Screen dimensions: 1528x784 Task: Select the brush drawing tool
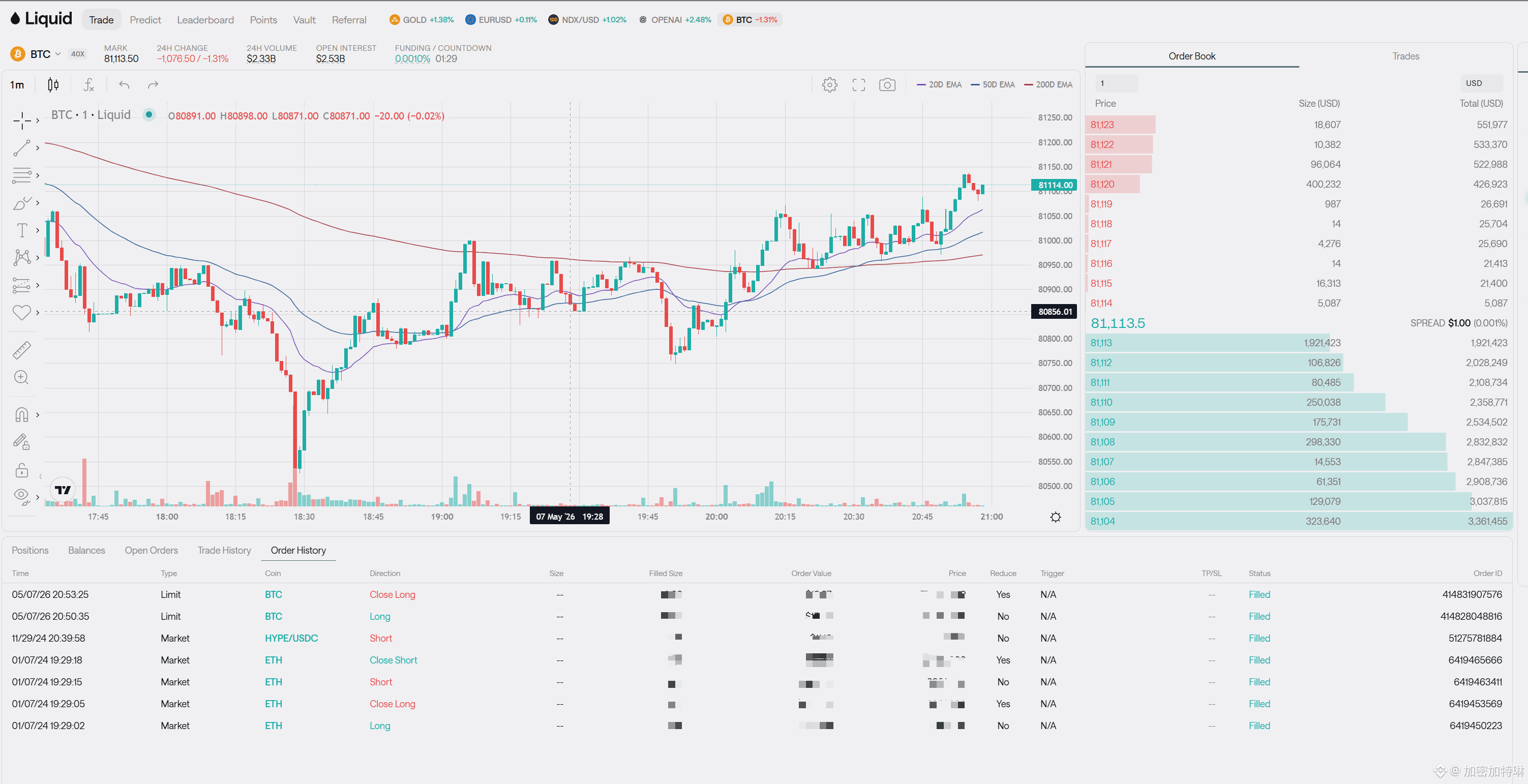22,203
